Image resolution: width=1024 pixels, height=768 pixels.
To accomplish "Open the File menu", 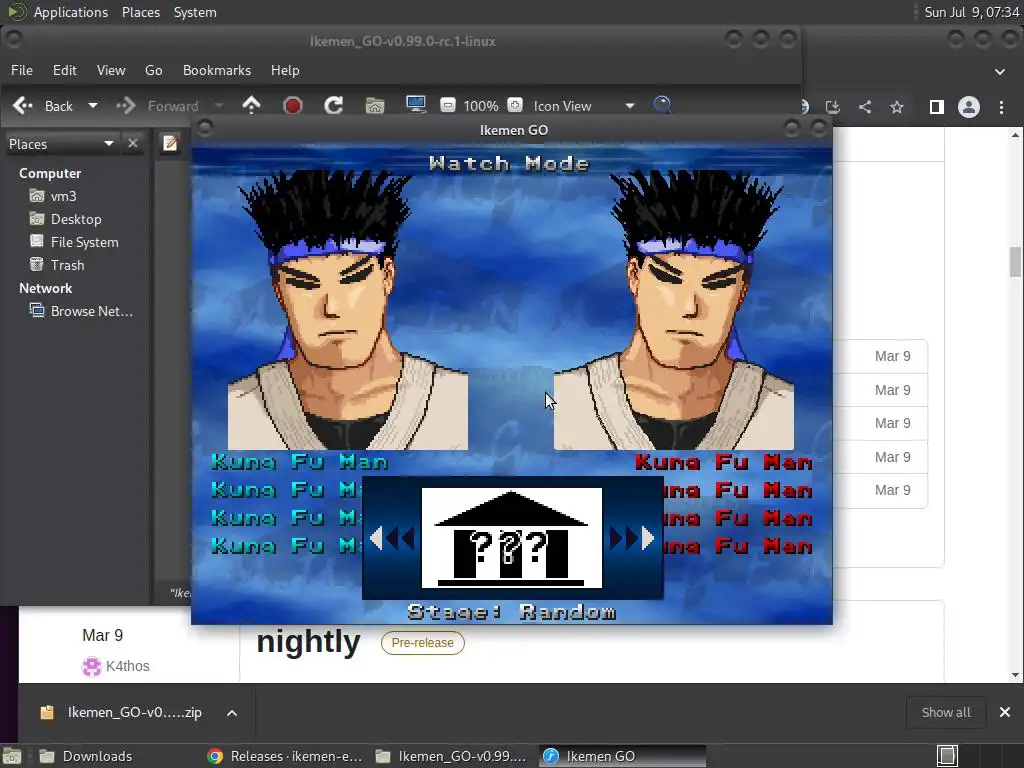I will 22,70.
